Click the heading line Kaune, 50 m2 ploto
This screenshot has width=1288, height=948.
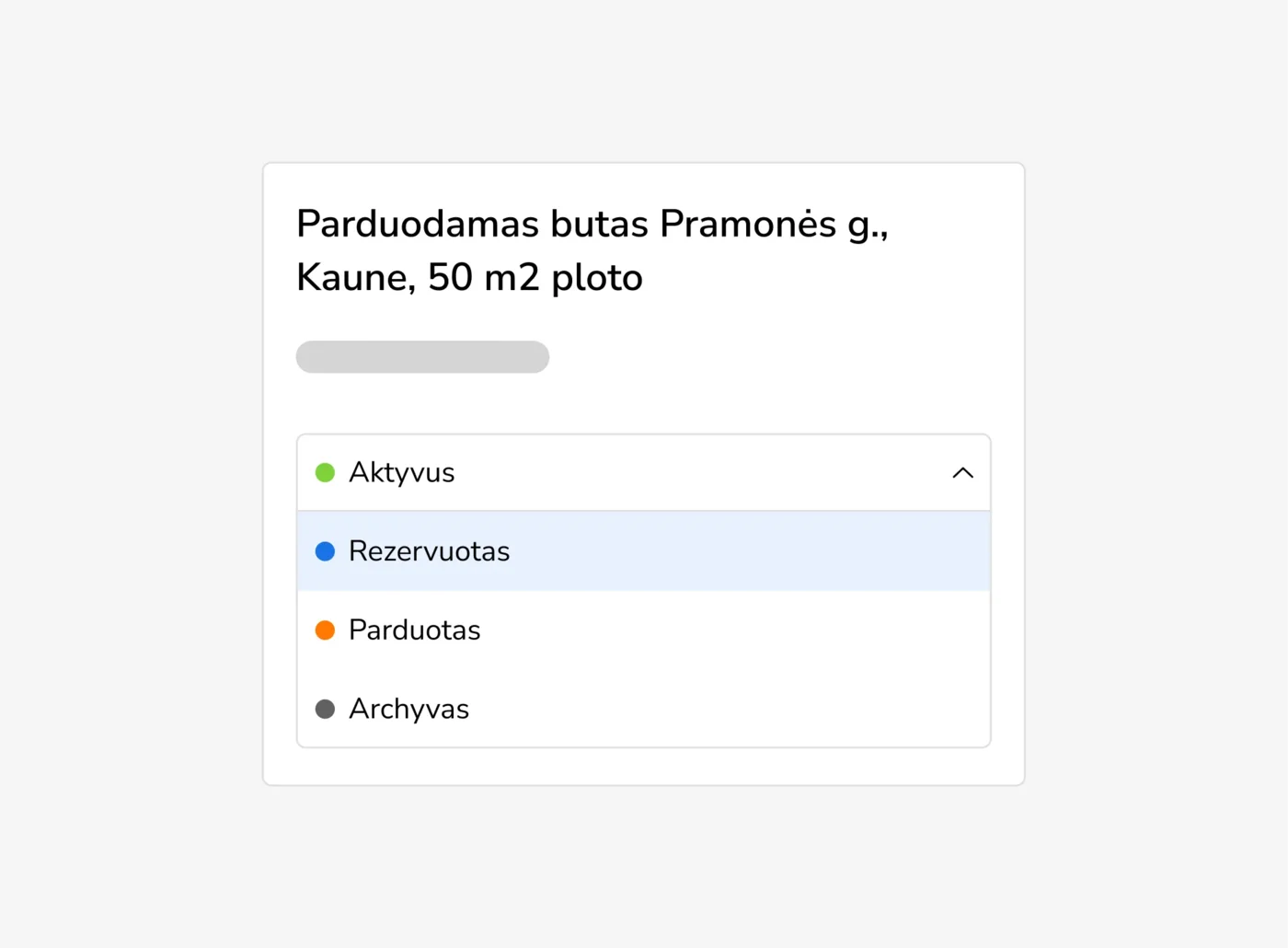click(469, 277)
